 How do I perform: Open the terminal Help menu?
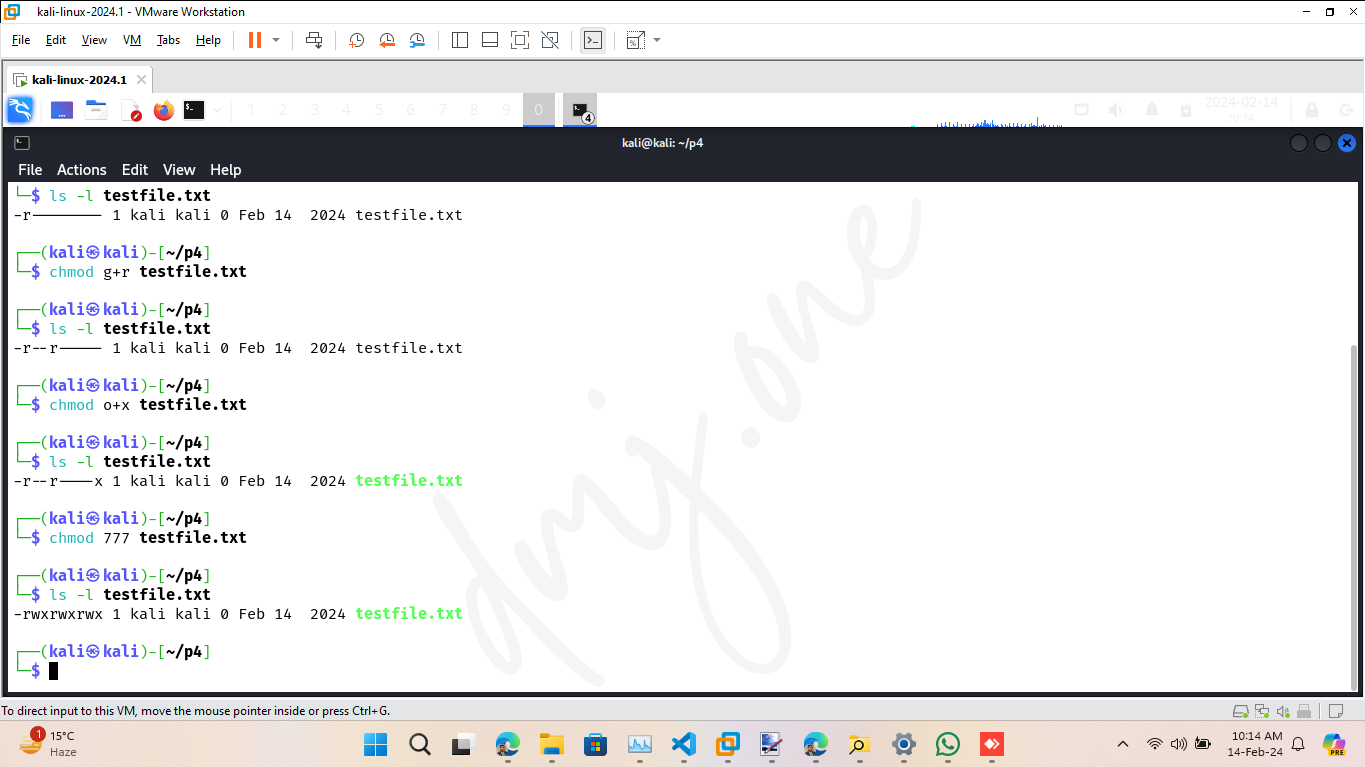(225, 170)
